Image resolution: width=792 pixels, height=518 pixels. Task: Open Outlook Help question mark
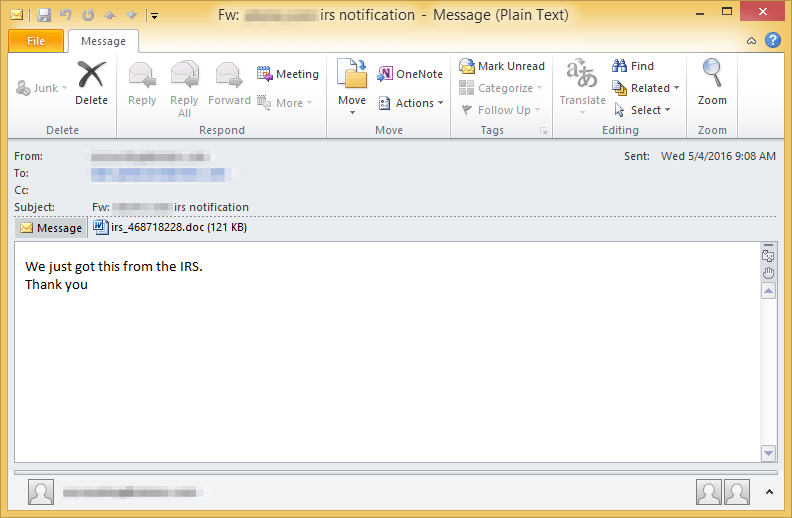coord(773,40)
